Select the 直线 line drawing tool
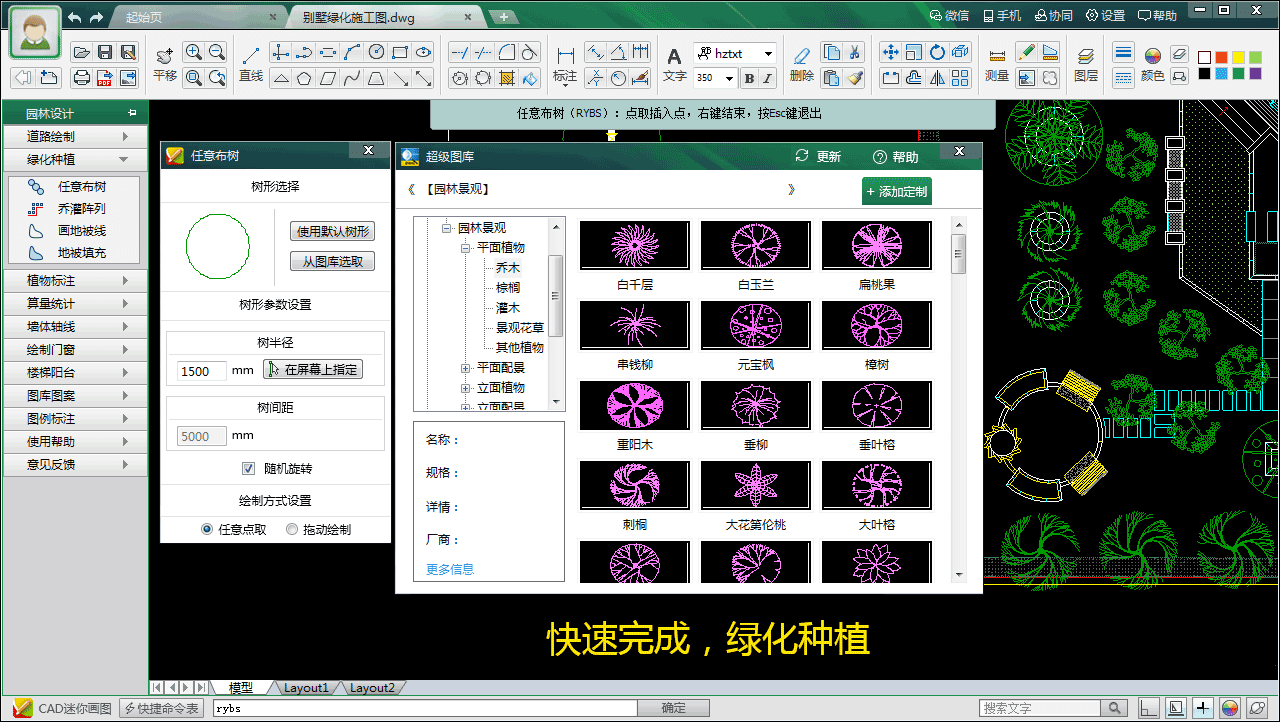The image size is (1280, 722). [x=250, y=60]
